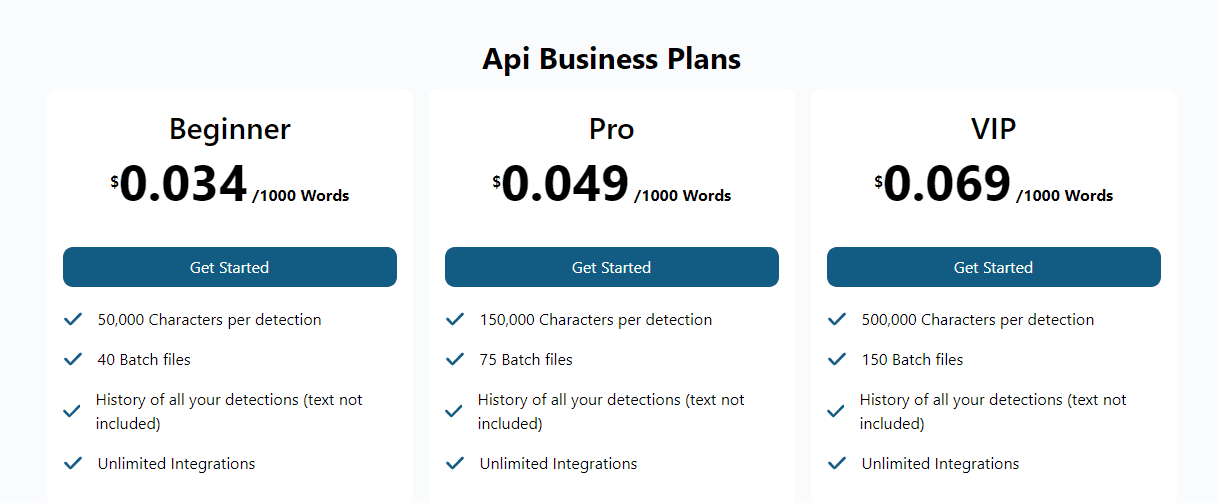This screenshot has width=1218, height=503.
Task: Click VIP plan history of detections checkmark
Action: pyautogui.click(x=836, y=411)
